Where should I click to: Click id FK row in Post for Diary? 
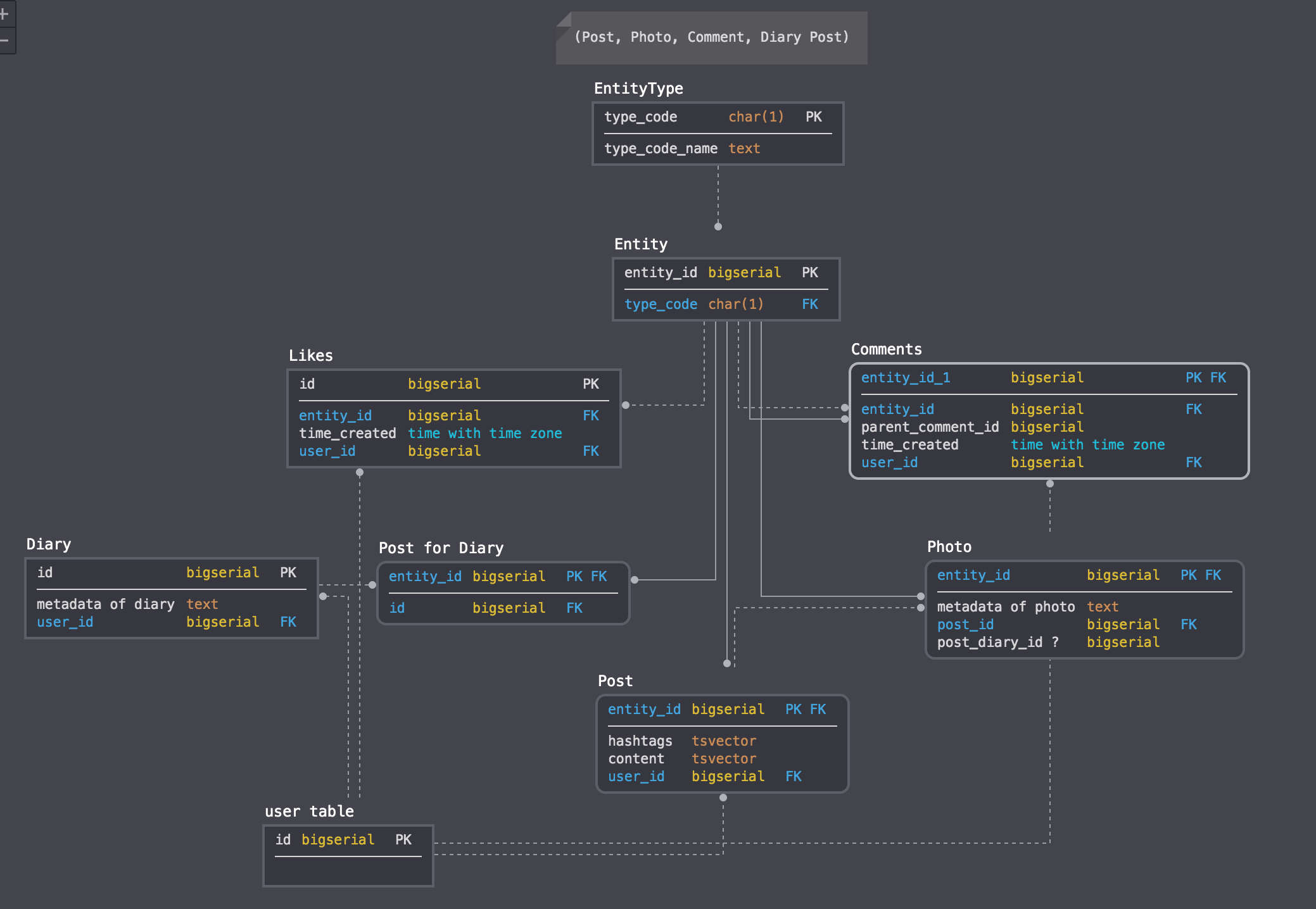(503, 608)
